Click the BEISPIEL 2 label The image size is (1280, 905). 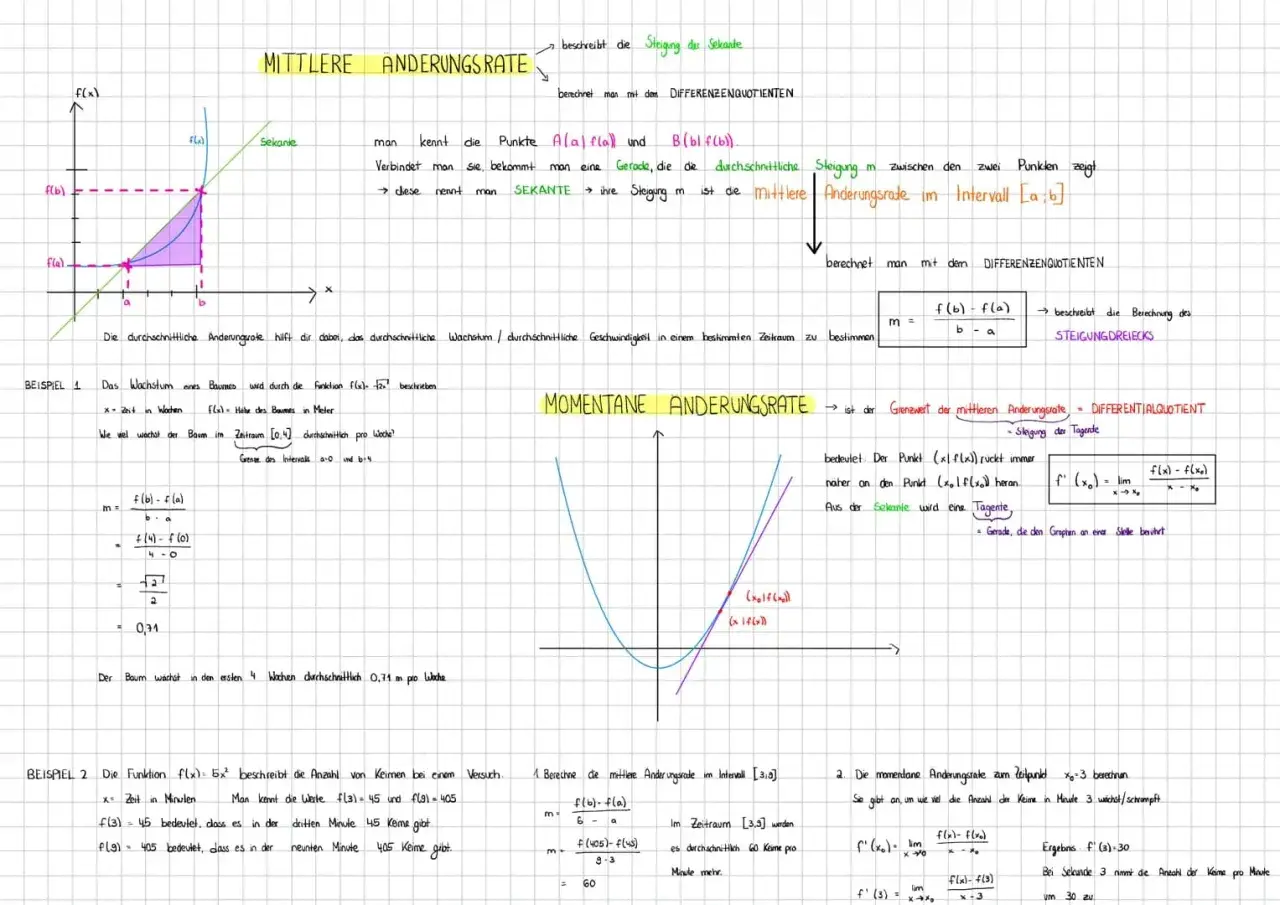[57, 775]
